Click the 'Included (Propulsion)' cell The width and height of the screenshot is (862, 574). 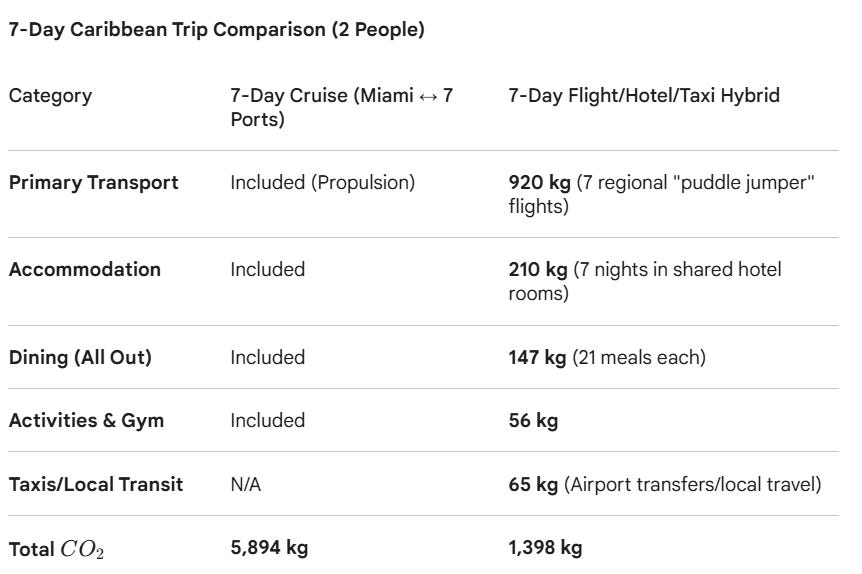click(x=323, y=183)
